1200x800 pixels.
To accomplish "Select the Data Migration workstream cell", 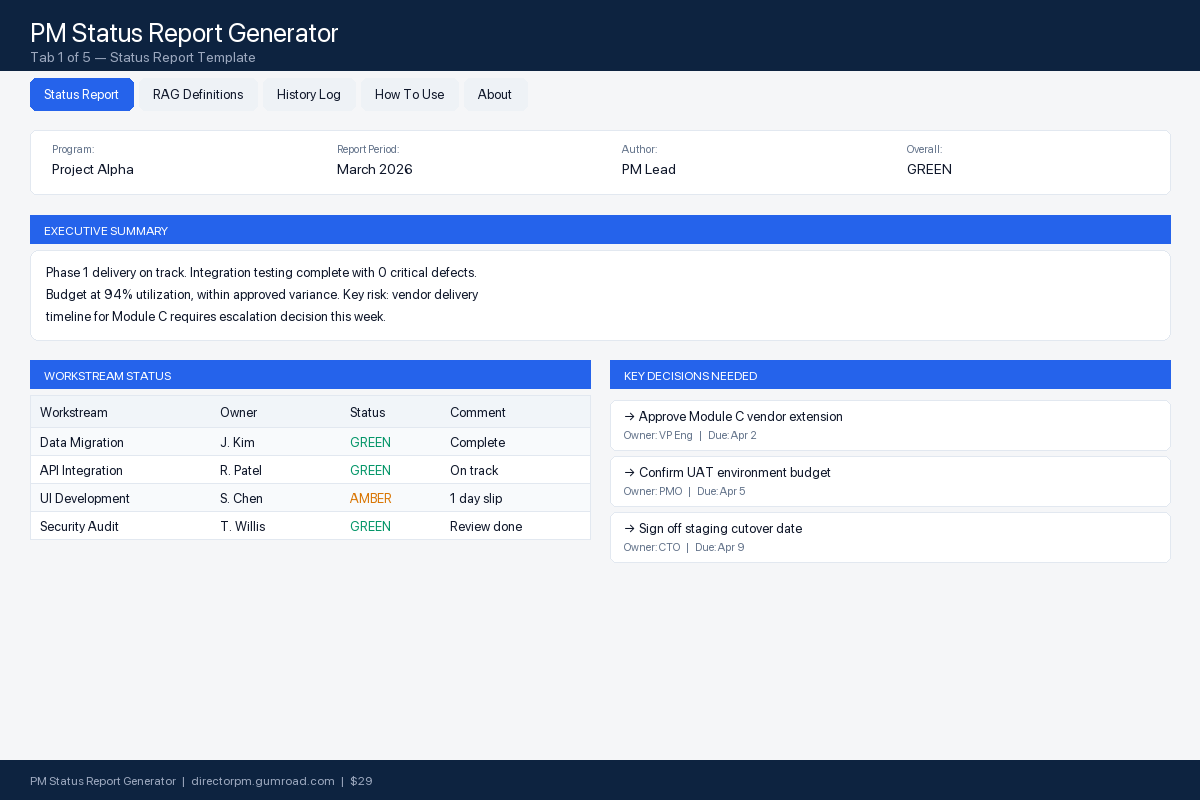I will click(82, 442).
